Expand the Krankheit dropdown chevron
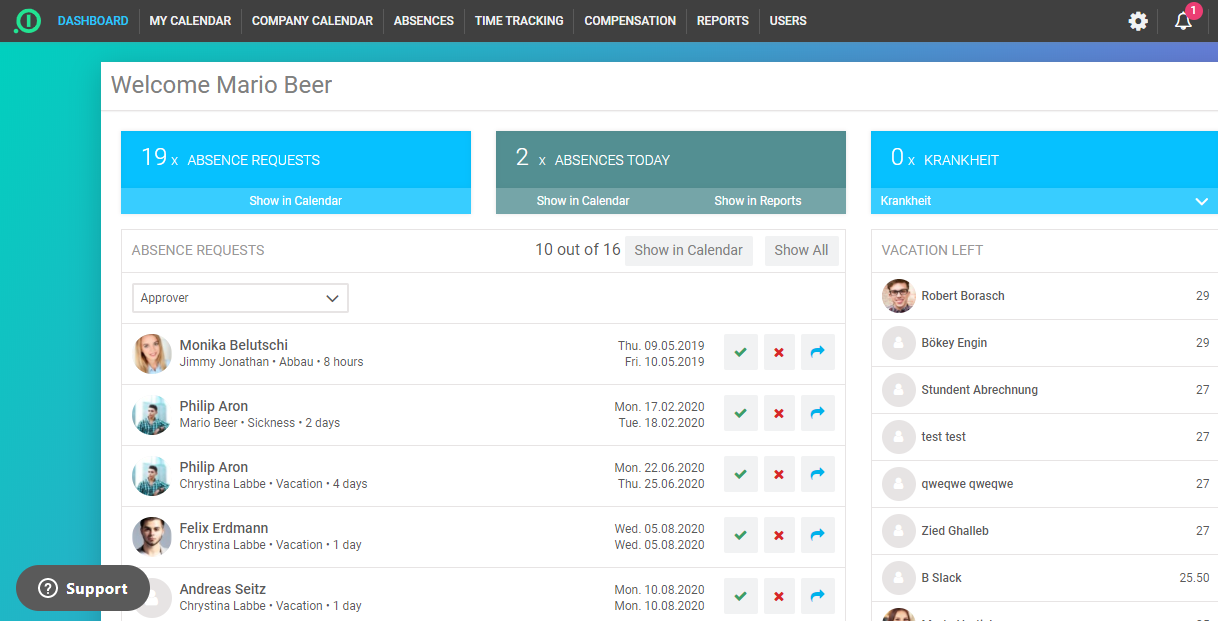Viewport: 1218px width, 621px height. pyautogui.click(x=1202, y=201)
